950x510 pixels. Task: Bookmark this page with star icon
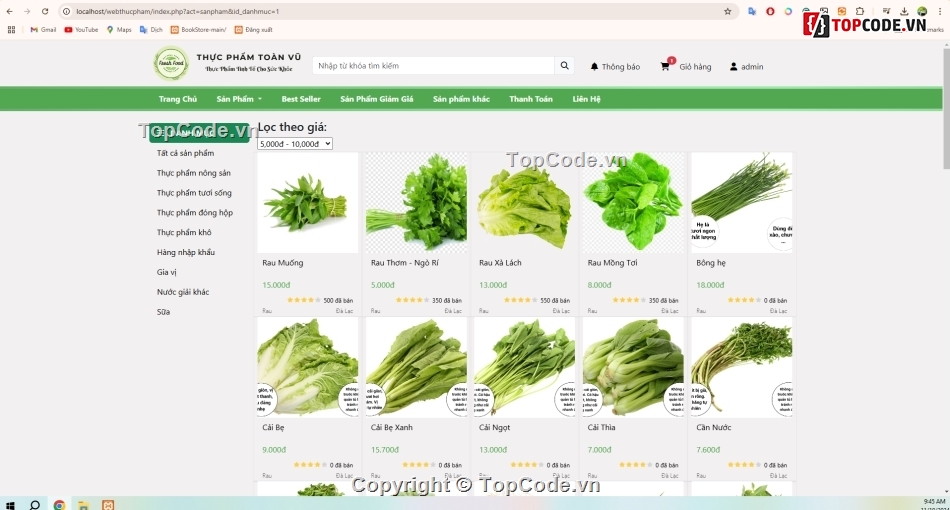pyautogui.click(x=728, y=11)
